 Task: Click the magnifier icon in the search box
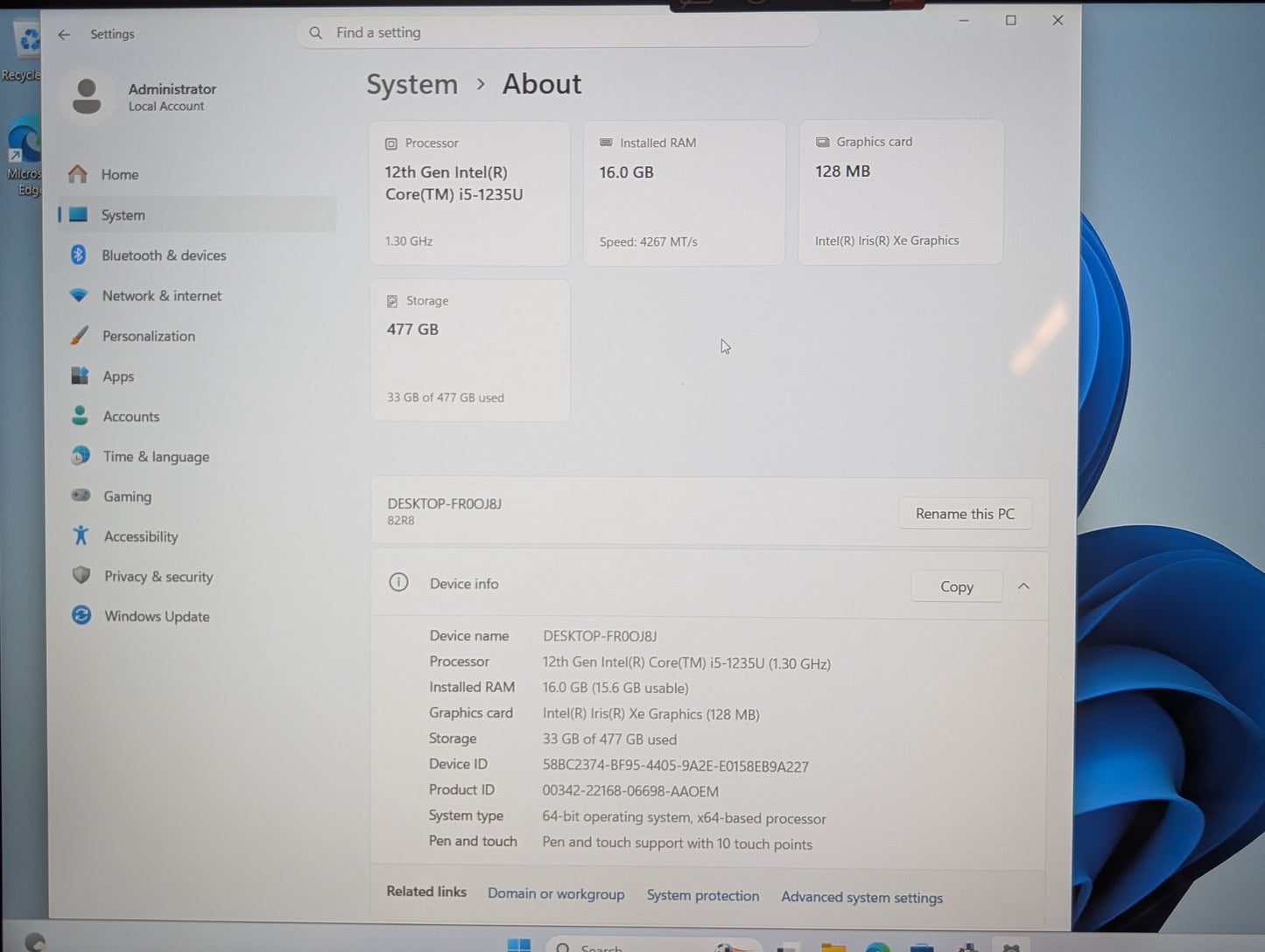coord(315,33)
